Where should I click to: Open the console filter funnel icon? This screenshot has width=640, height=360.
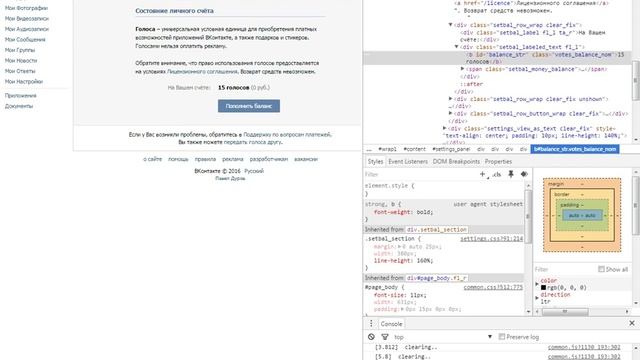[x=384, y=337]
